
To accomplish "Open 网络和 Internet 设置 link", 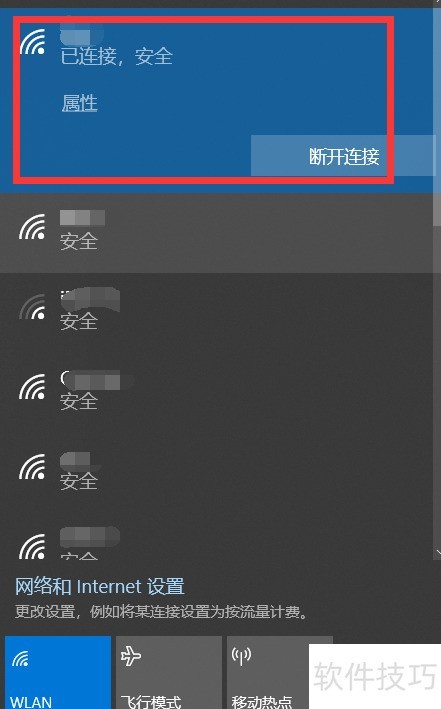I will click(x=100, y=586).
